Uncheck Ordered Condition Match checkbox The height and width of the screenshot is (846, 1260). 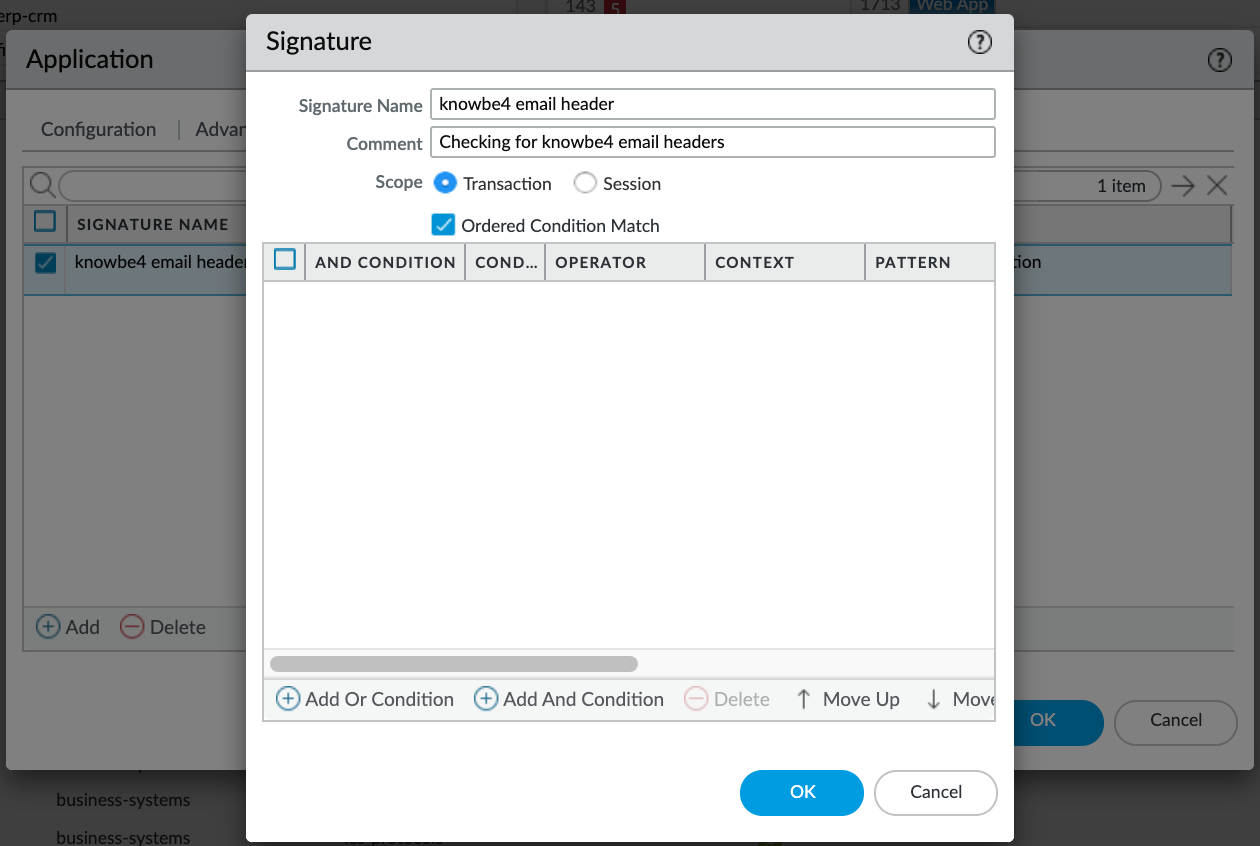(443, 225)
